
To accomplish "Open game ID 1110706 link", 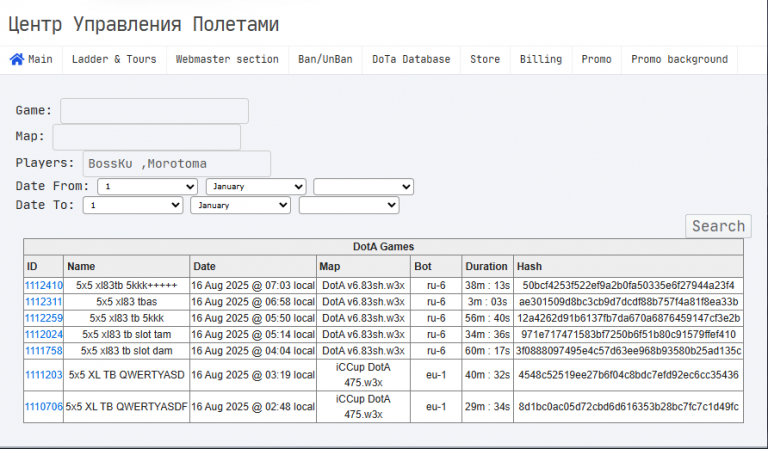I will pos(44,407).
